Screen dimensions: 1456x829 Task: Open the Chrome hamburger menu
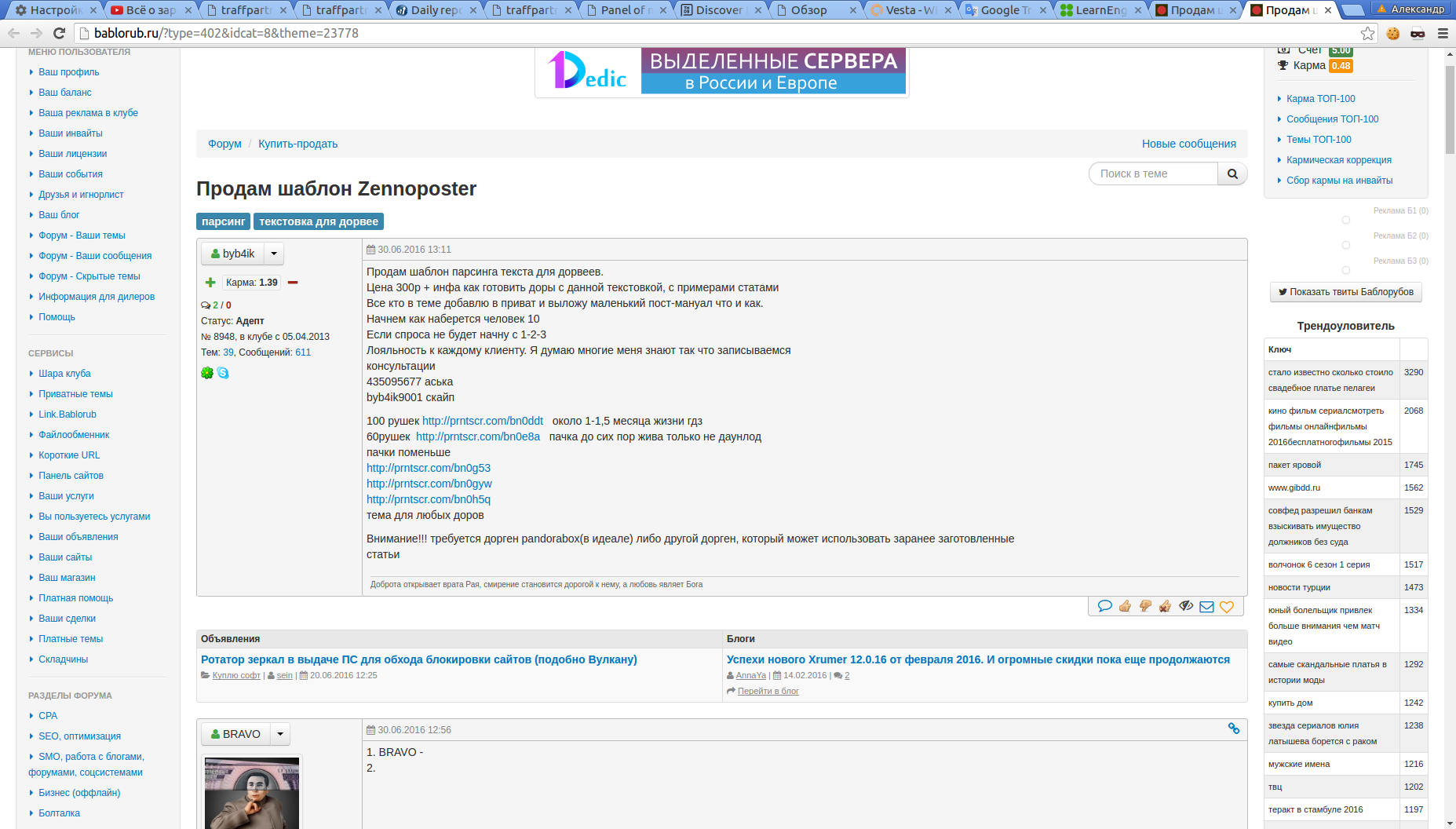click(x=1443, y=33)
